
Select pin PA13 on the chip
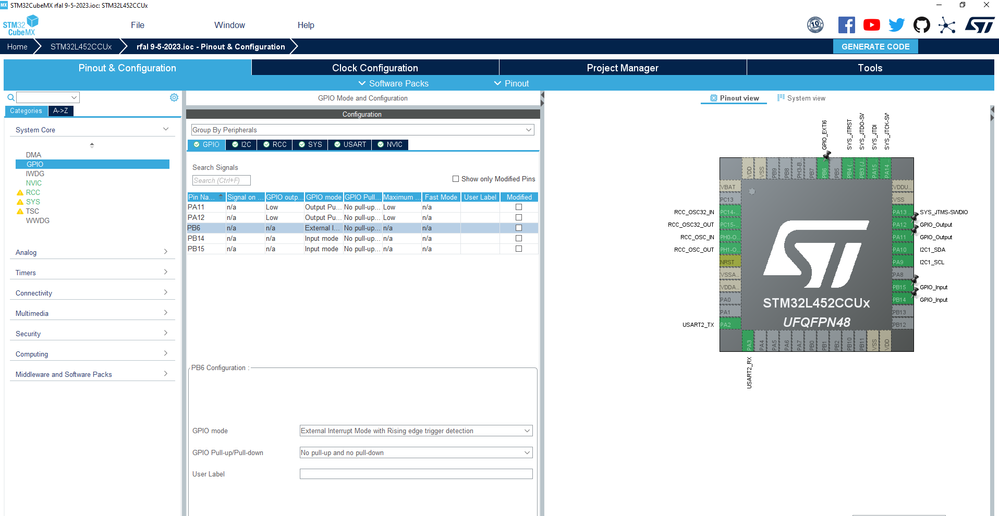900,212
